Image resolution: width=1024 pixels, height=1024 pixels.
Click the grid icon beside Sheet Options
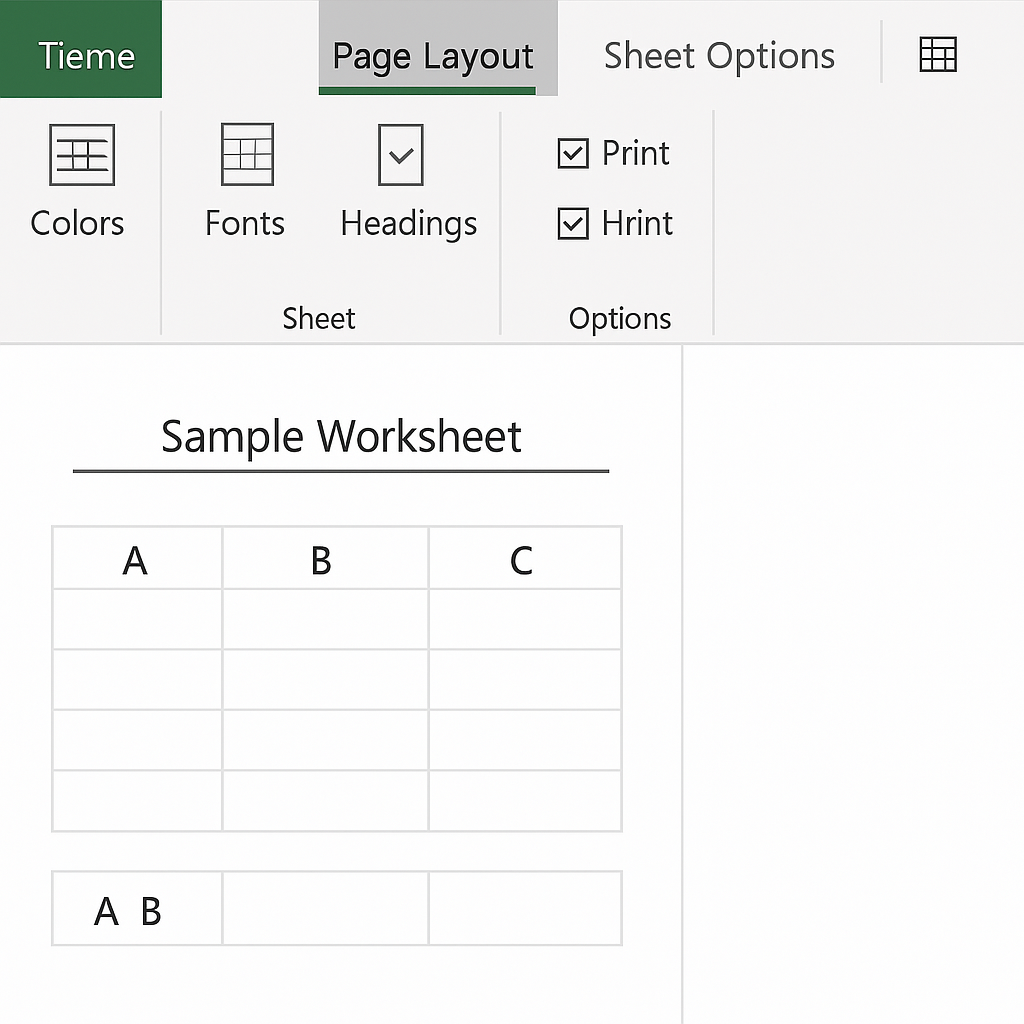[938, 54]
